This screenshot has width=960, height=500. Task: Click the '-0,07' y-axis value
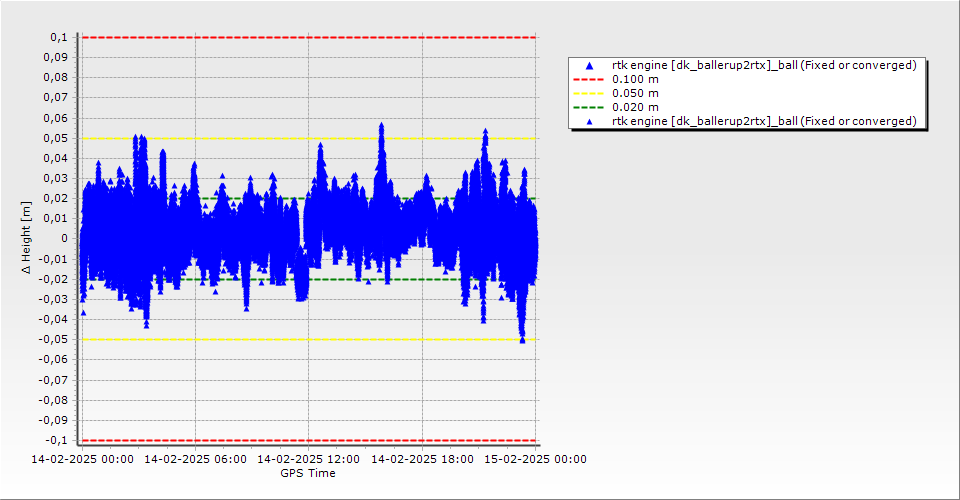[53, 380]
